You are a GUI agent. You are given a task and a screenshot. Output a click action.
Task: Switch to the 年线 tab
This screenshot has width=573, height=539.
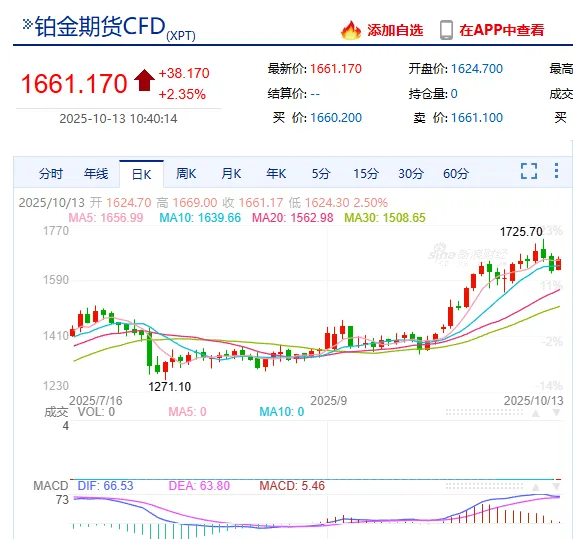pos(96,174)
